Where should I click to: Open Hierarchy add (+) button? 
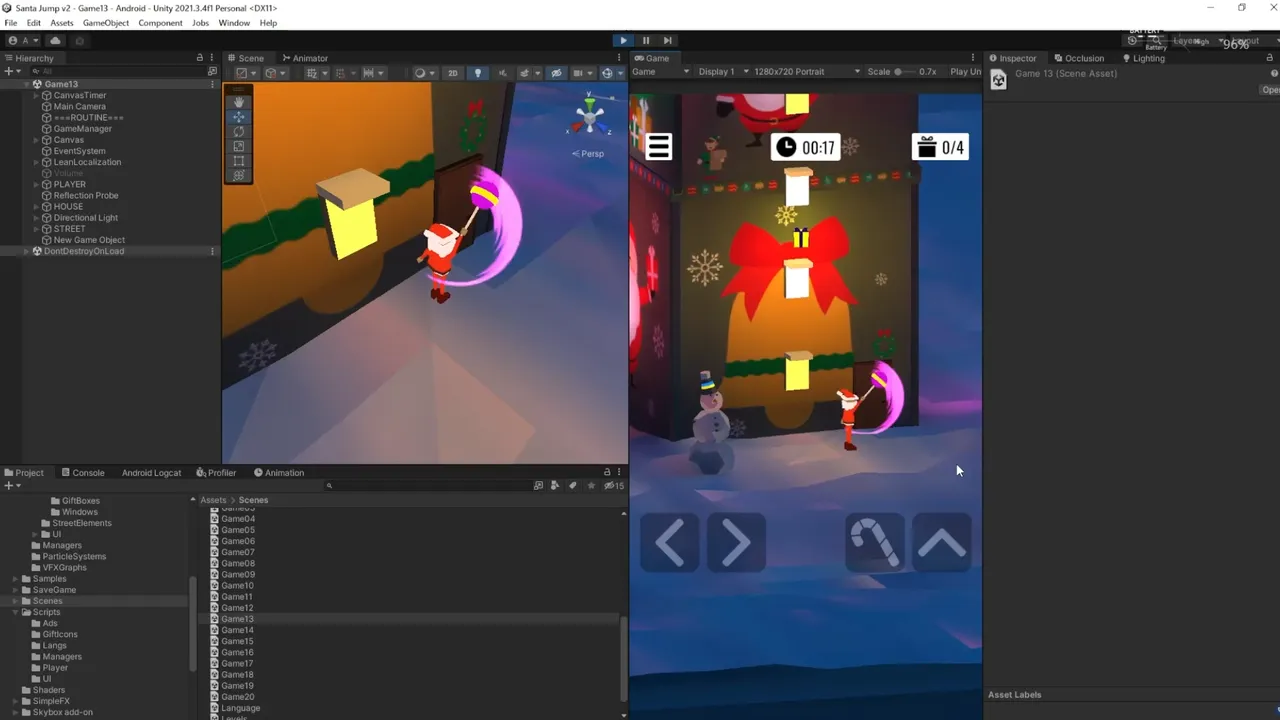pyautogui.click(x=11, y=72)
